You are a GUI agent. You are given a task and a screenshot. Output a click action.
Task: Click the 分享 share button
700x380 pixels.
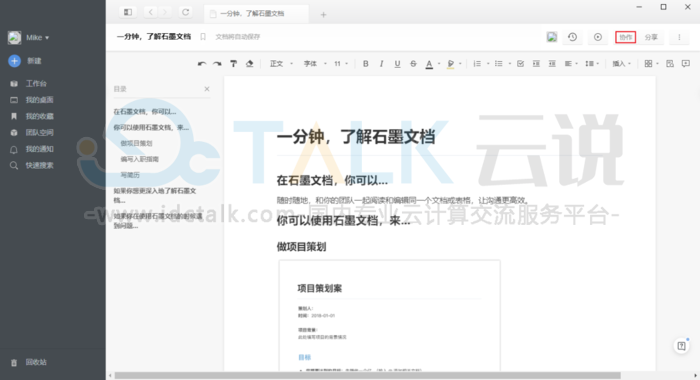pyautogui.click(x=651, y=37)
